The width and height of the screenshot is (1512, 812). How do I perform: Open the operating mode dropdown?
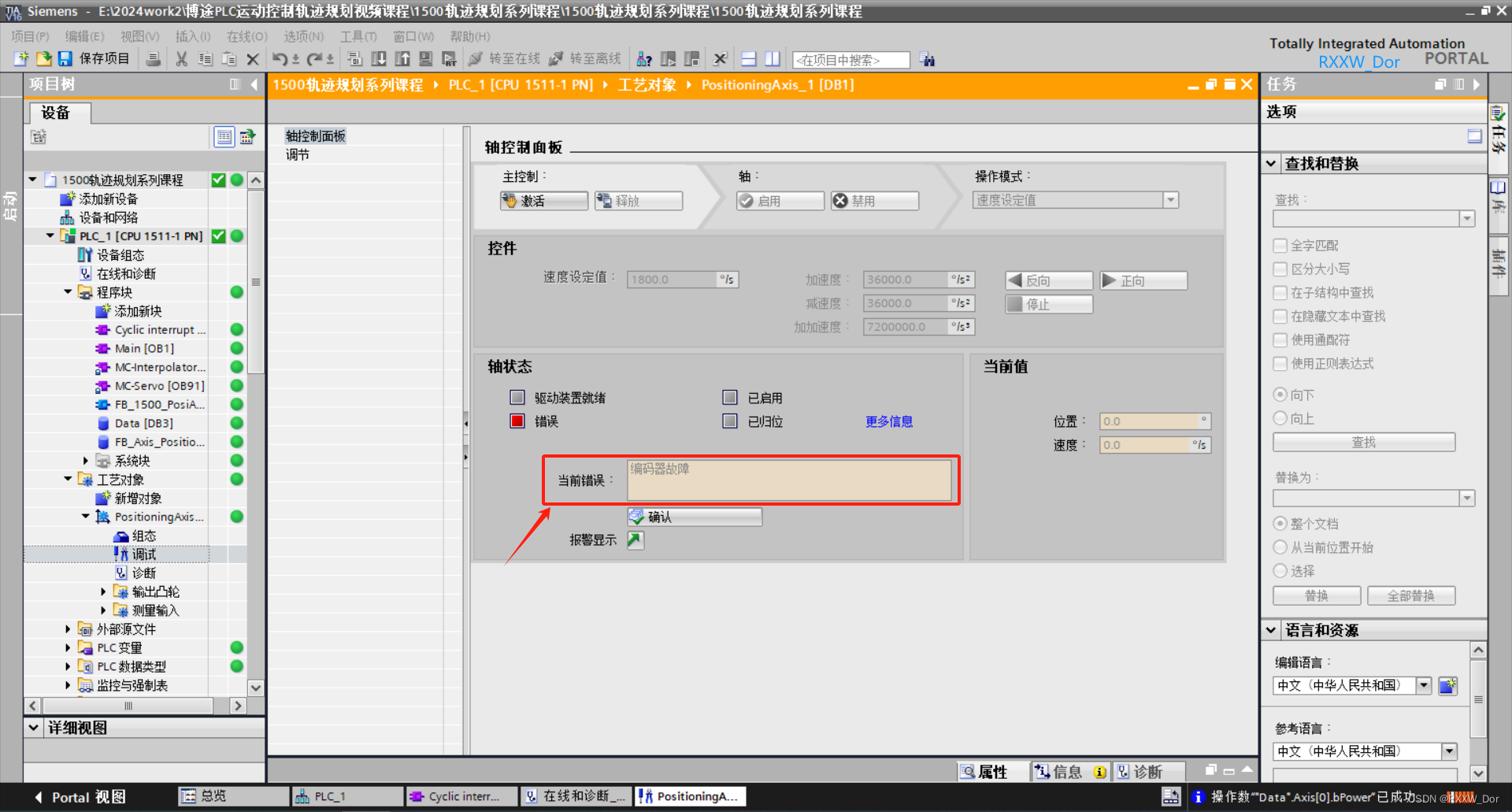pos(1171,200)
